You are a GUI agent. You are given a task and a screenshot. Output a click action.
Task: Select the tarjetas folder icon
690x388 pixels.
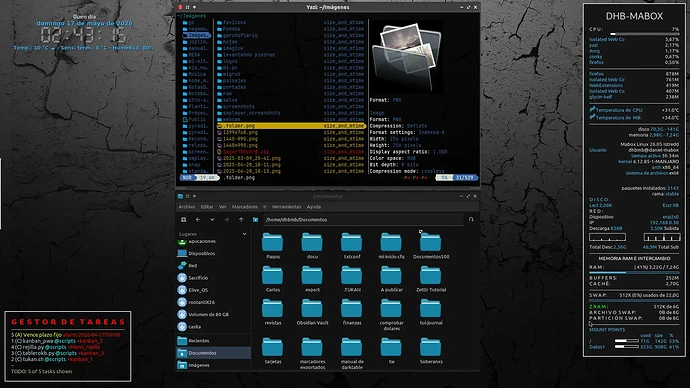(272, 347)
